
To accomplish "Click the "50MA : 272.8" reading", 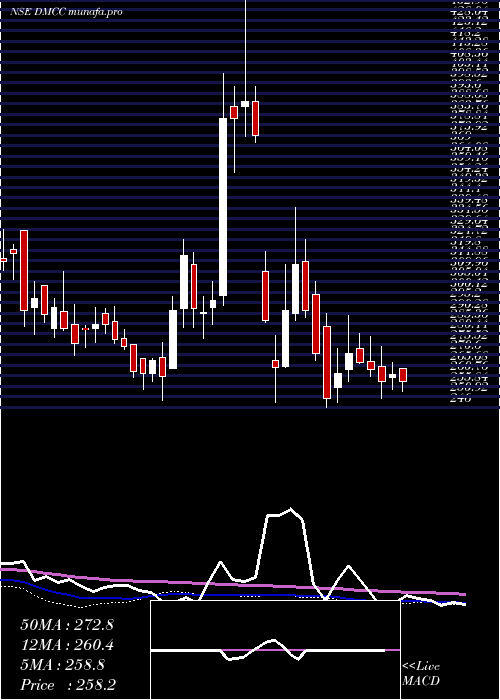I will [67, 625].
